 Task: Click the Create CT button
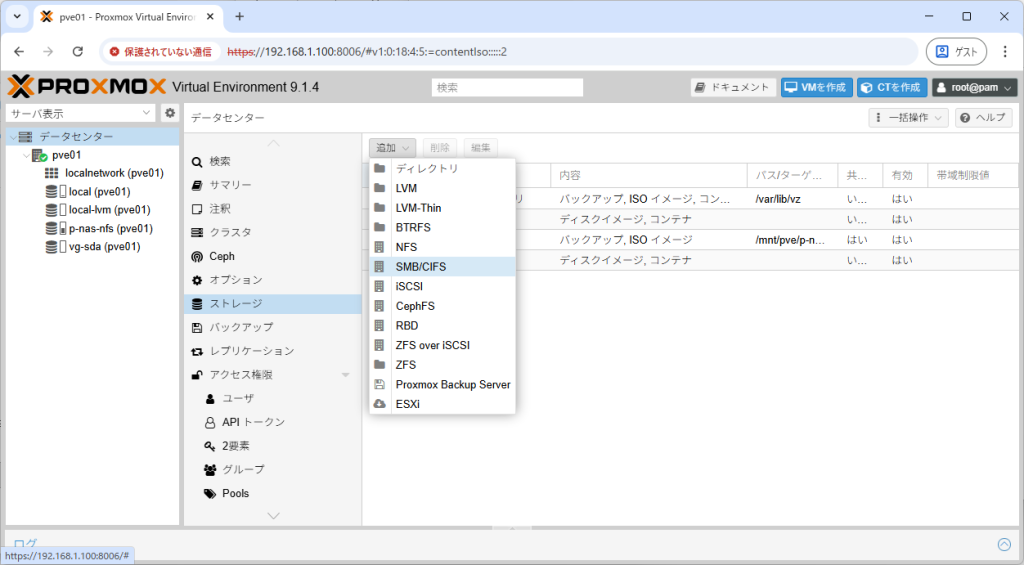point(891,87)
